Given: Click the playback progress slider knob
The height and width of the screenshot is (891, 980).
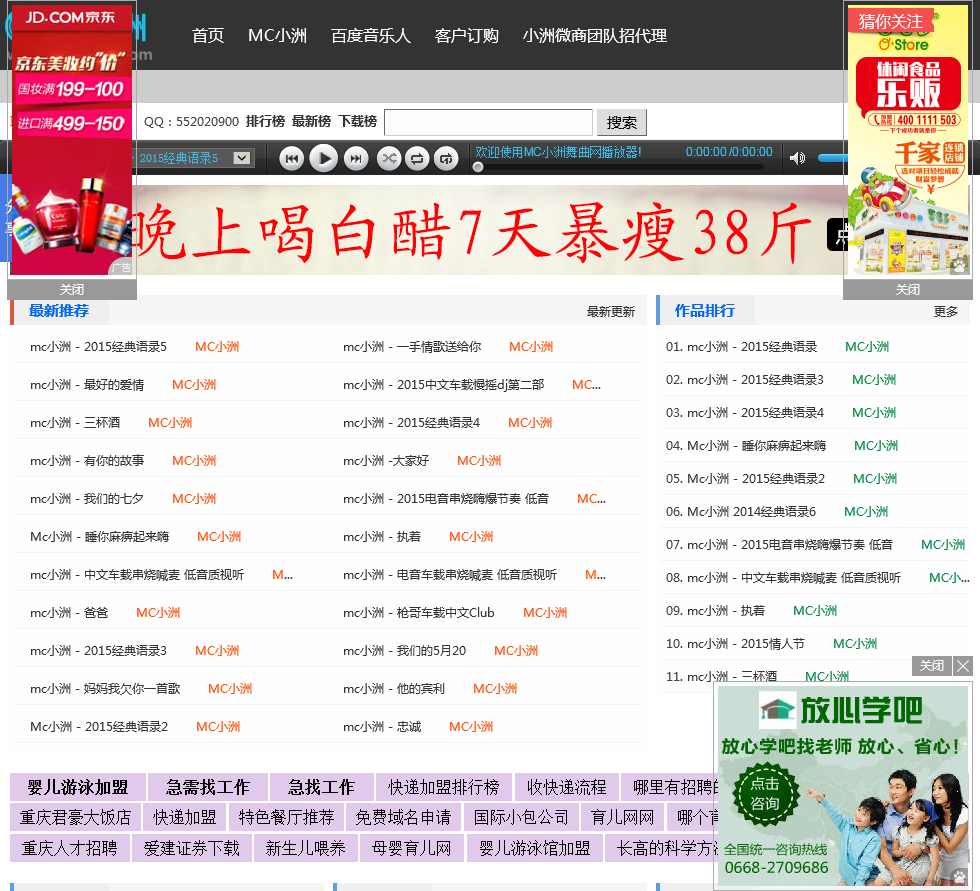Looking at the screenshot, I should [478, 167].
